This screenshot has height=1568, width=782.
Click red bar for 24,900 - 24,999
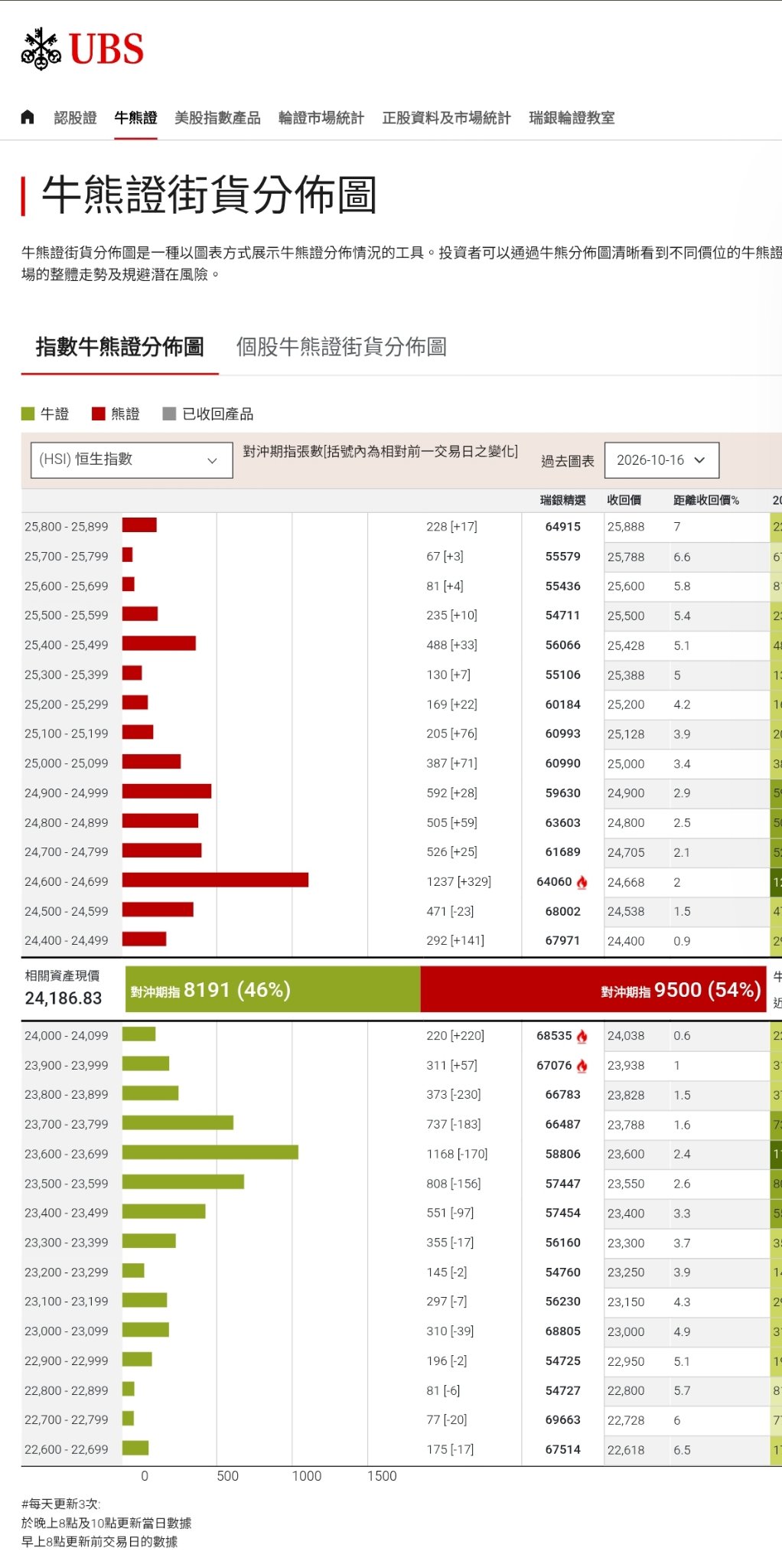tap(167, 791)
